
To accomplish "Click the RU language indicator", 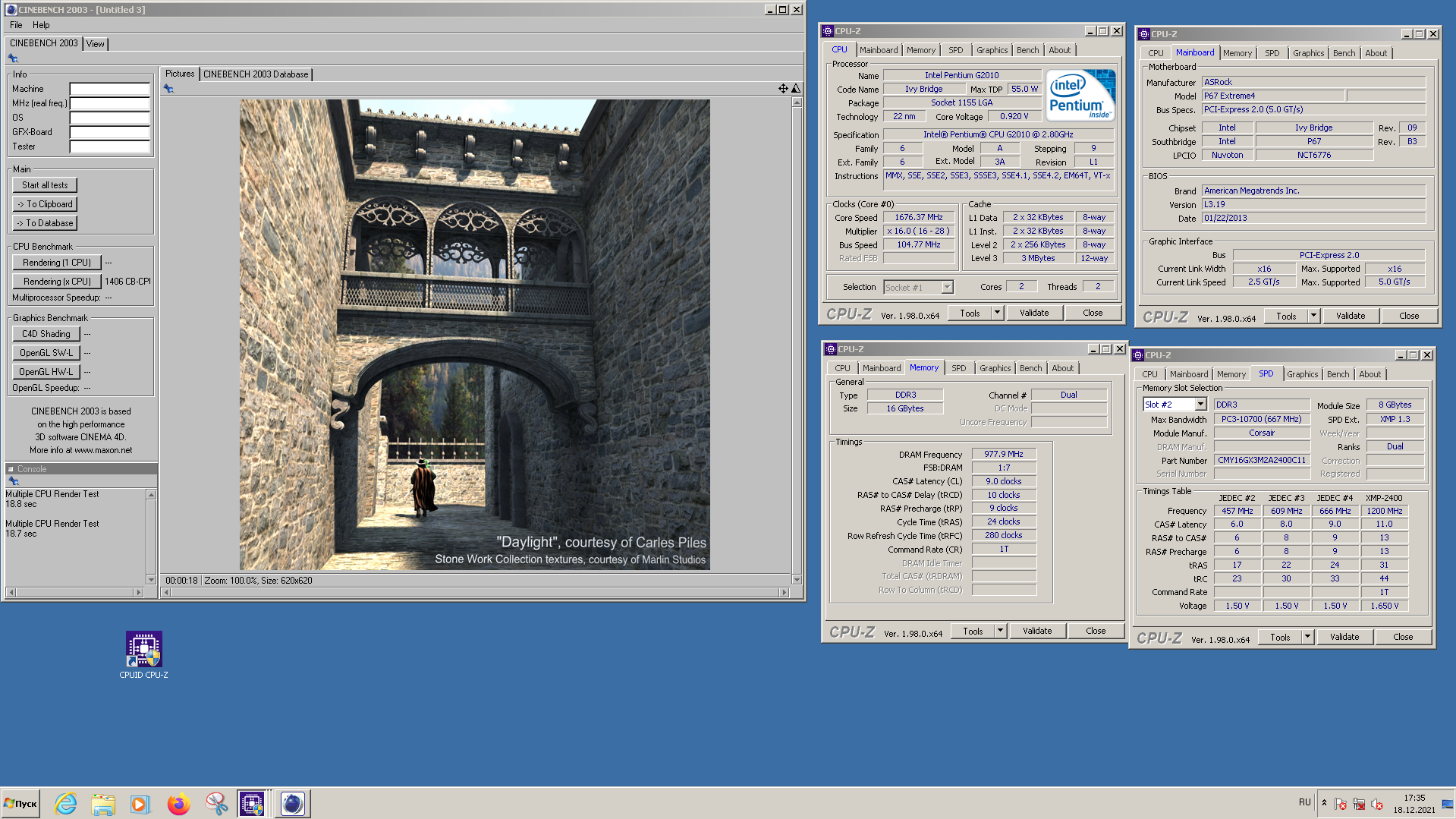I will click(x=1305, y=802).
